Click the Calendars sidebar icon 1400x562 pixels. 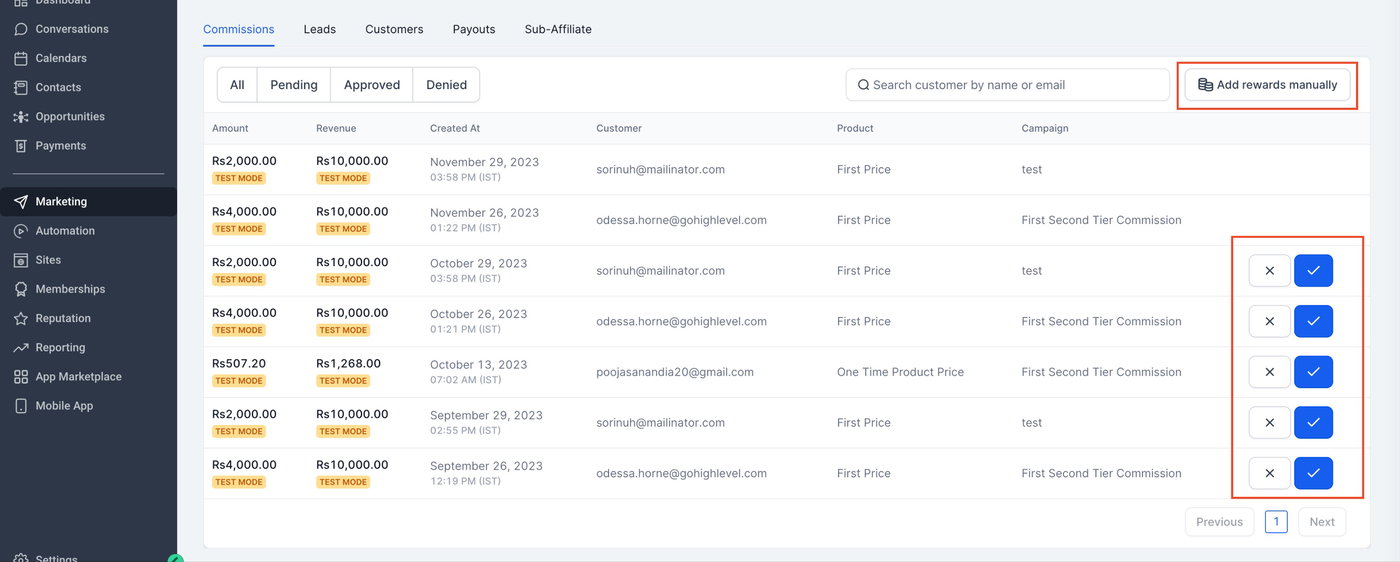coord(20,58)
